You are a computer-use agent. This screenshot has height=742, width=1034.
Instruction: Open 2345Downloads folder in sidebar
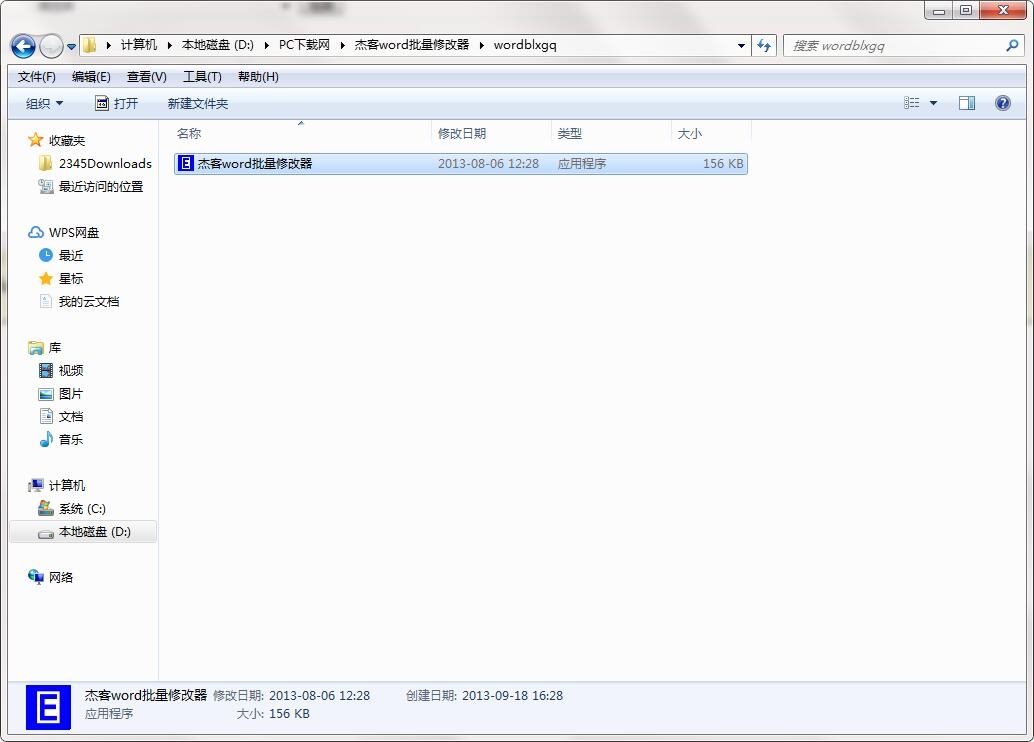click(x=105, y=164)
